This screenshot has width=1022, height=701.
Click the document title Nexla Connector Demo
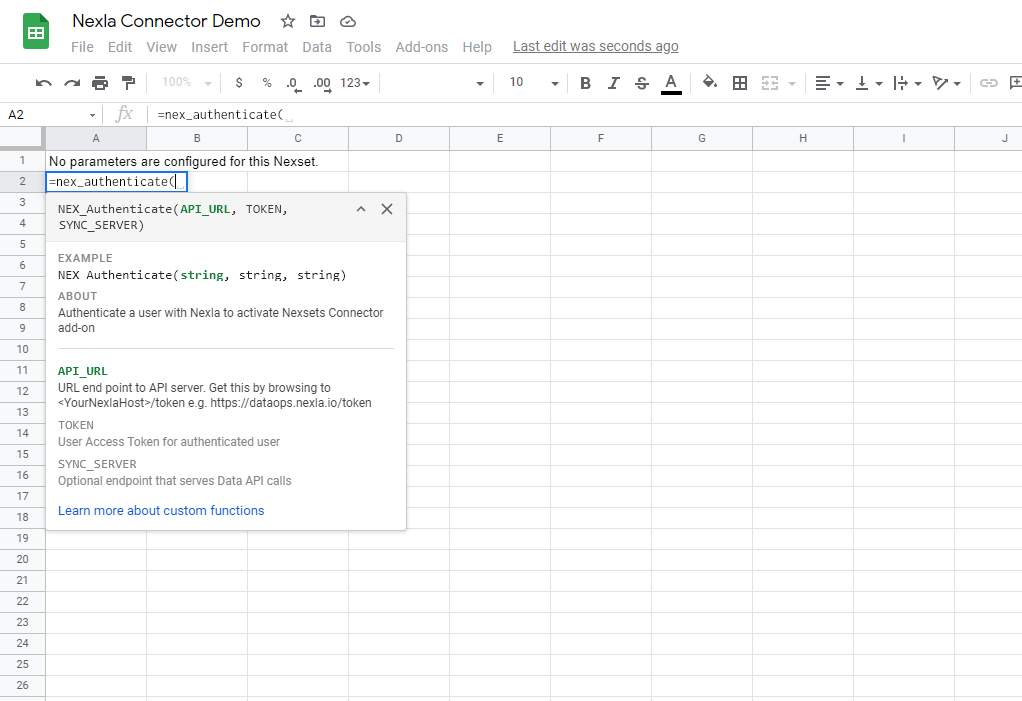166,21
